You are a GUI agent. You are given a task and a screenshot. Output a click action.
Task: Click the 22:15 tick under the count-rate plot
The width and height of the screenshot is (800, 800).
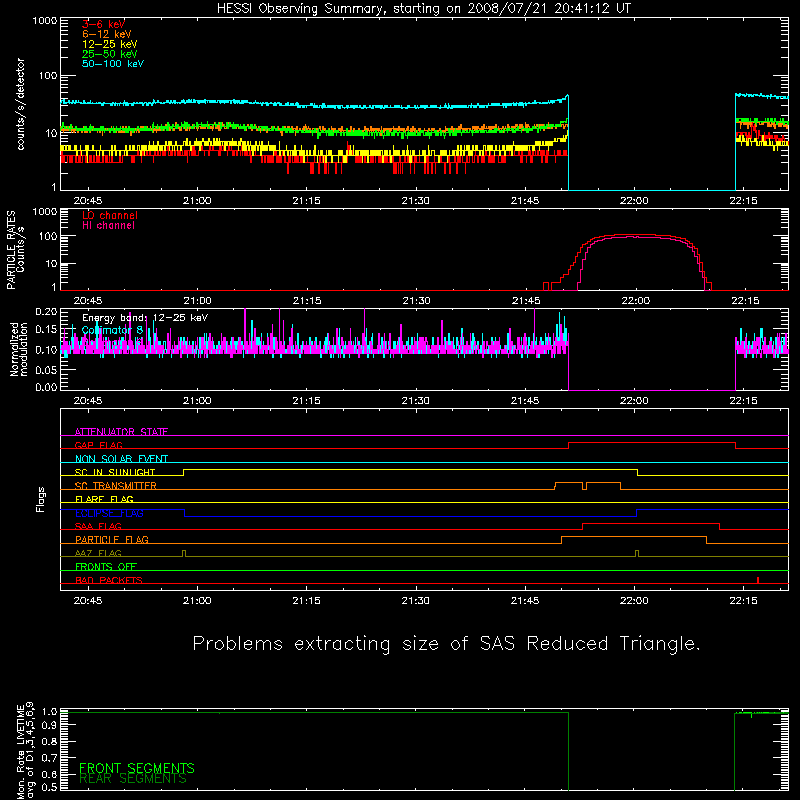(x=743, y=201)
